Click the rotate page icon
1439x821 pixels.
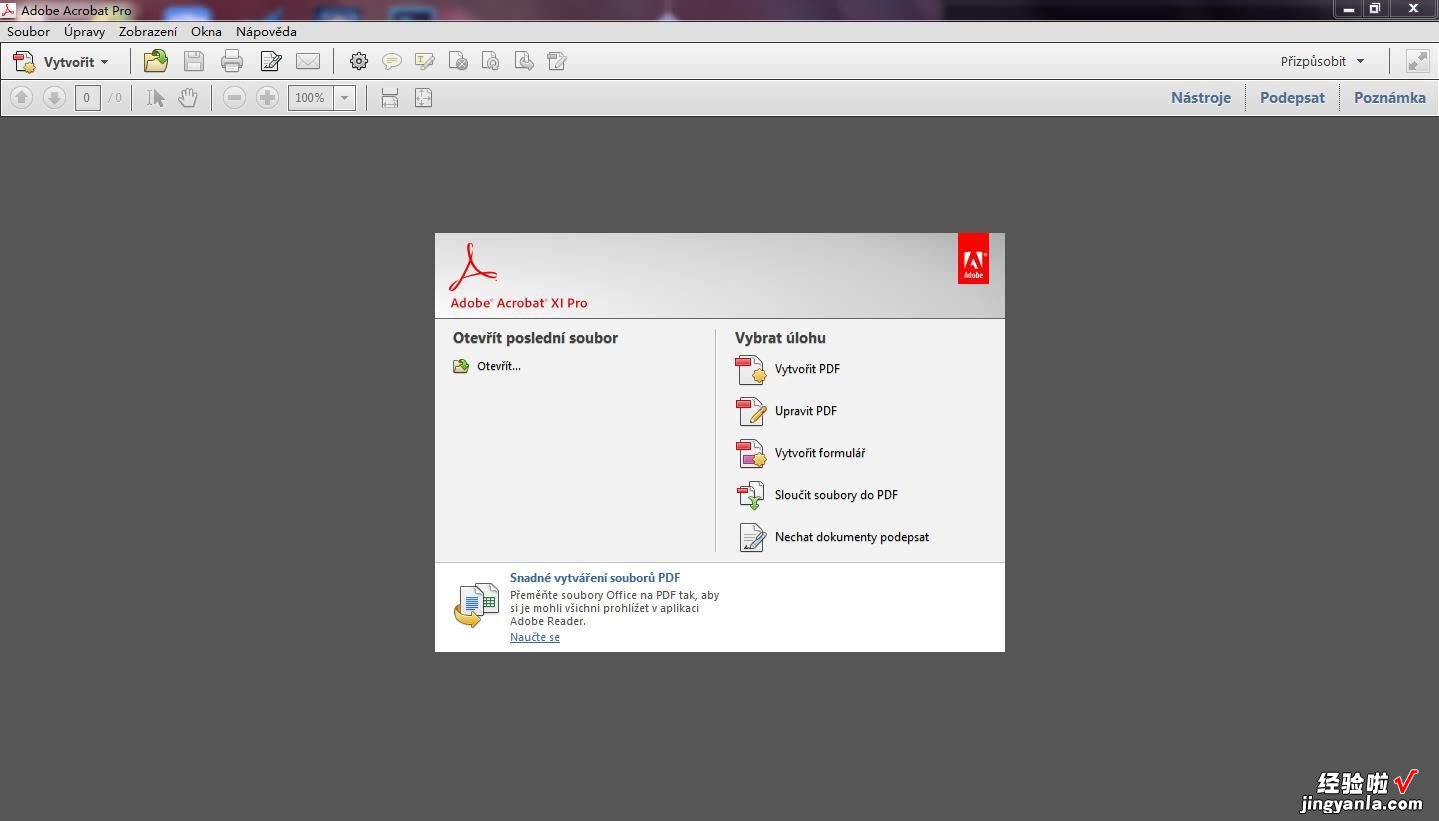pyautogui.click(x=491, y=62)
